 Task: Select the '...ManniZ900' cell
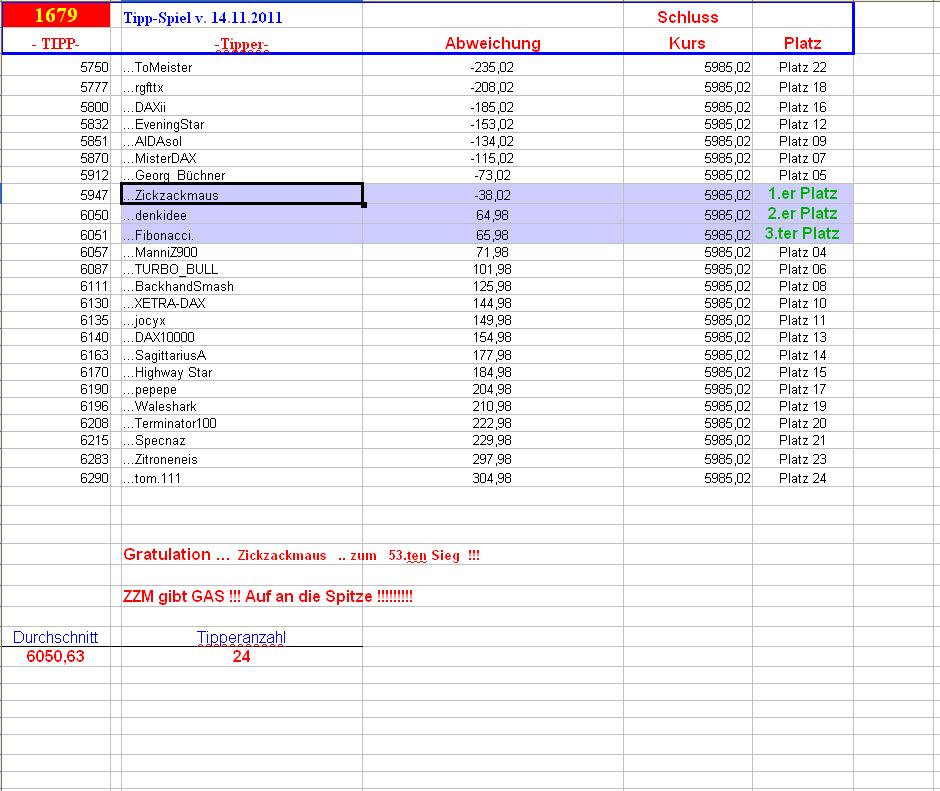point(242,252)
